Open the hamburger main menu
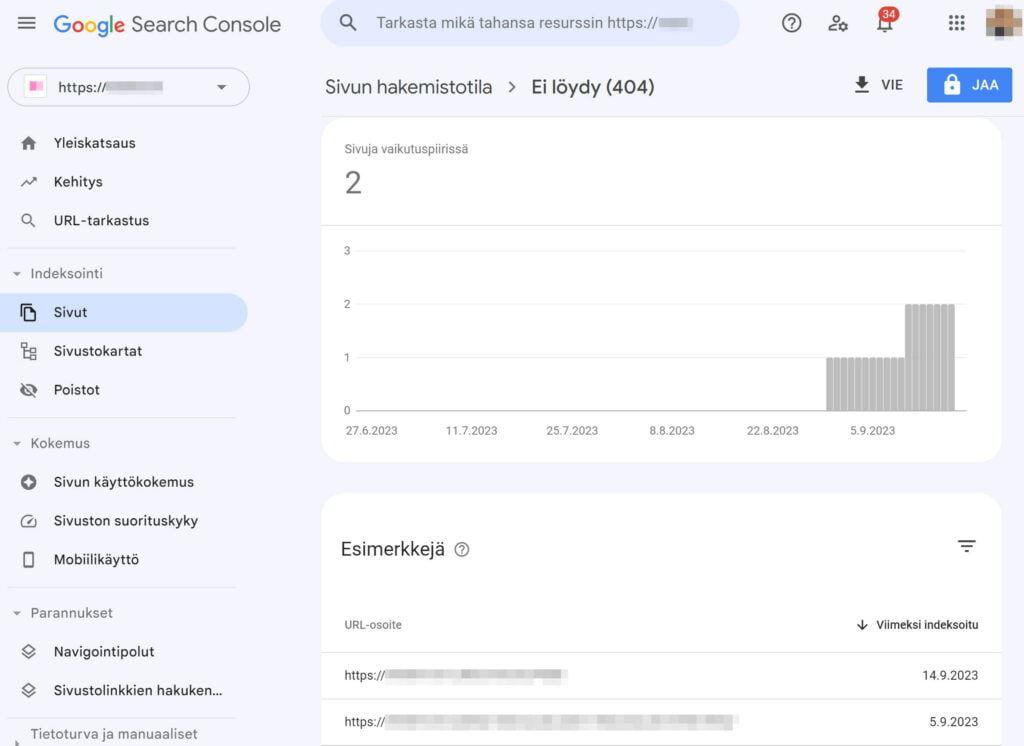The image size is (1024, 746). coord(27,23)
